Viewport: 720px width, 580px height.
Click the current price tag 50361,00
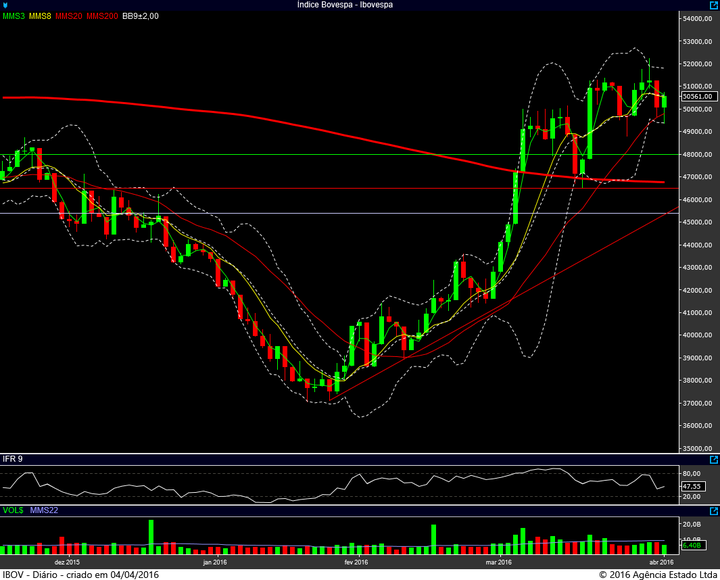[x=698, y=96]
